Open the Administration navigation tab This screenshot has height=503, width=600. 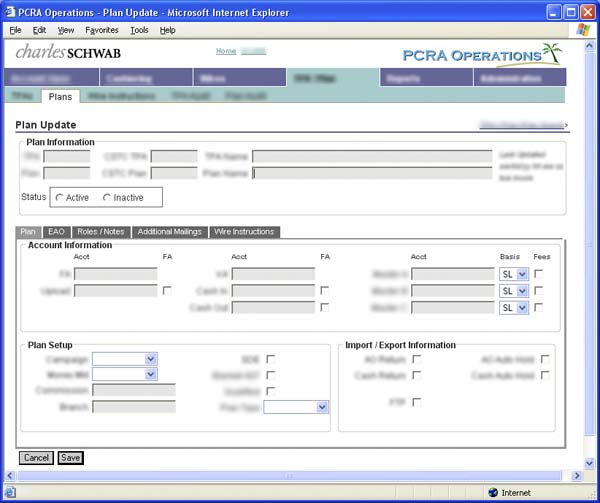(520, 78)
